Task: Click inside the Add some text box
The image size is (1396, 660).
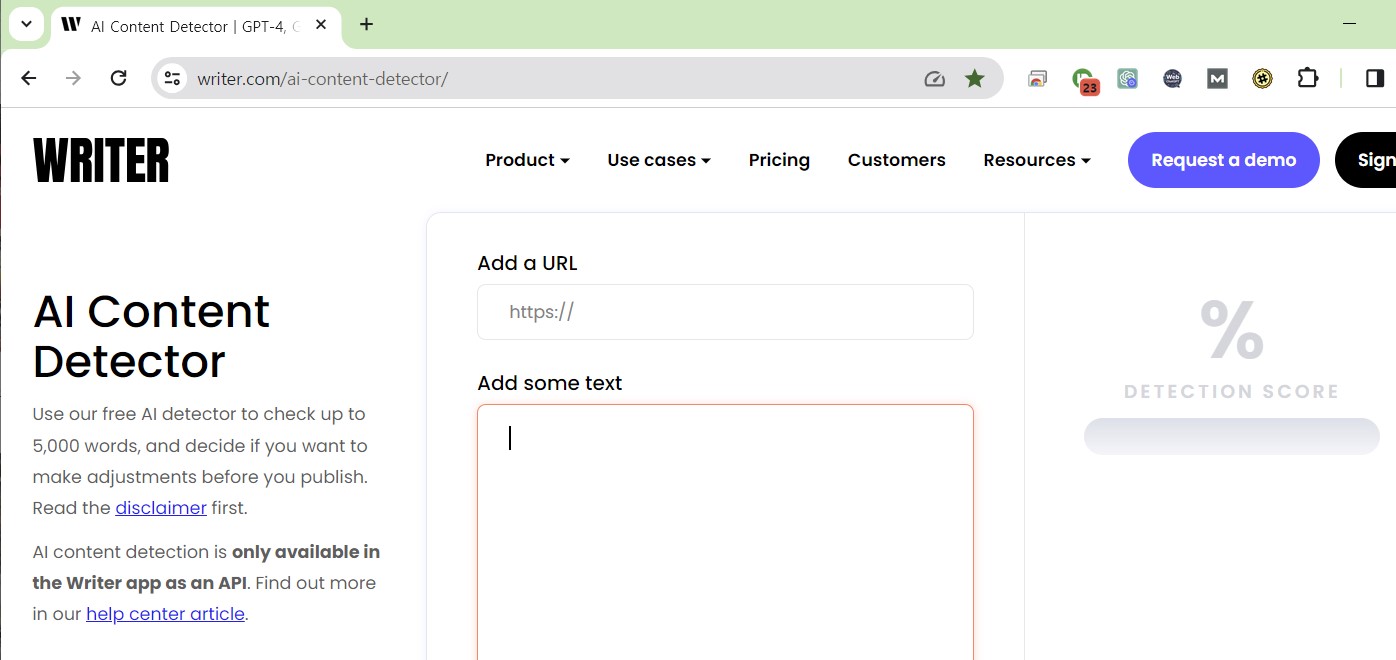Action: pos(725,532)
